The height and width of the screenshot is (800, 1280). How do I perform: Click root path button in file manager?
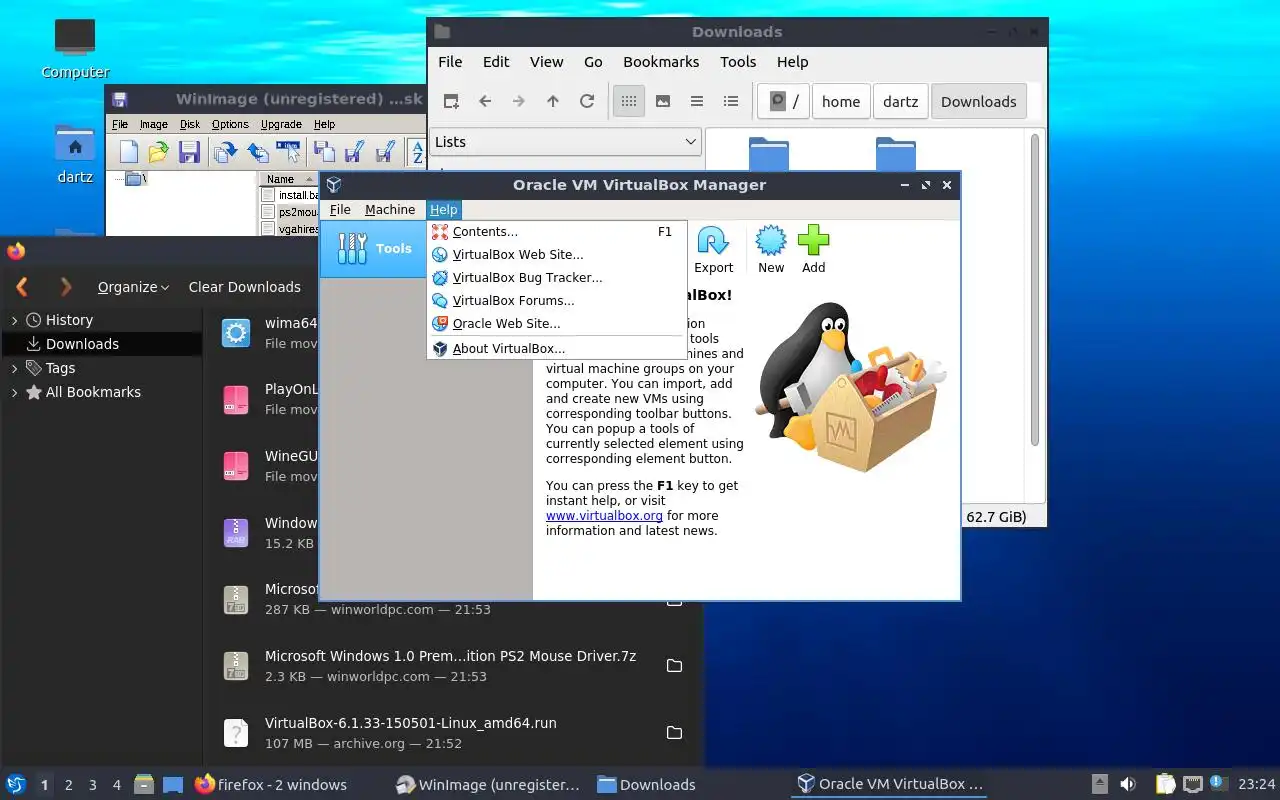[x=783, y=101]
